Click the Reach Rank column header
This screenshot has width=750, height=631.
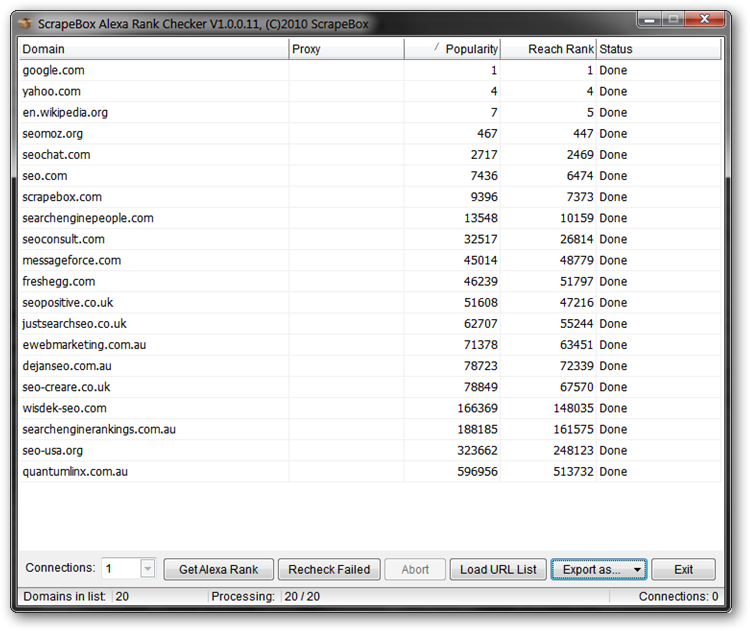548,49
